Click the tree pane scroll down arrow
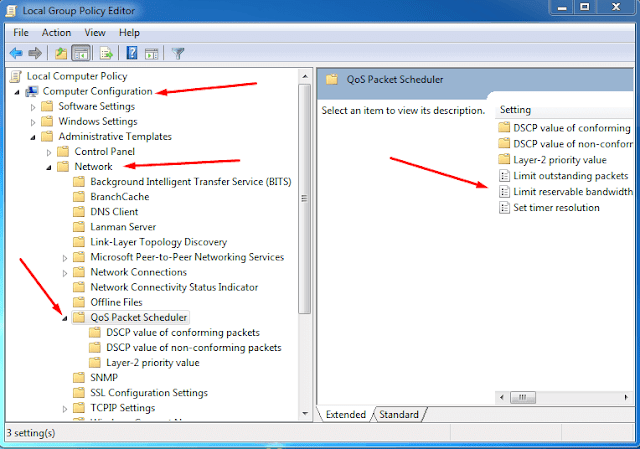 (x=304, y=413)
